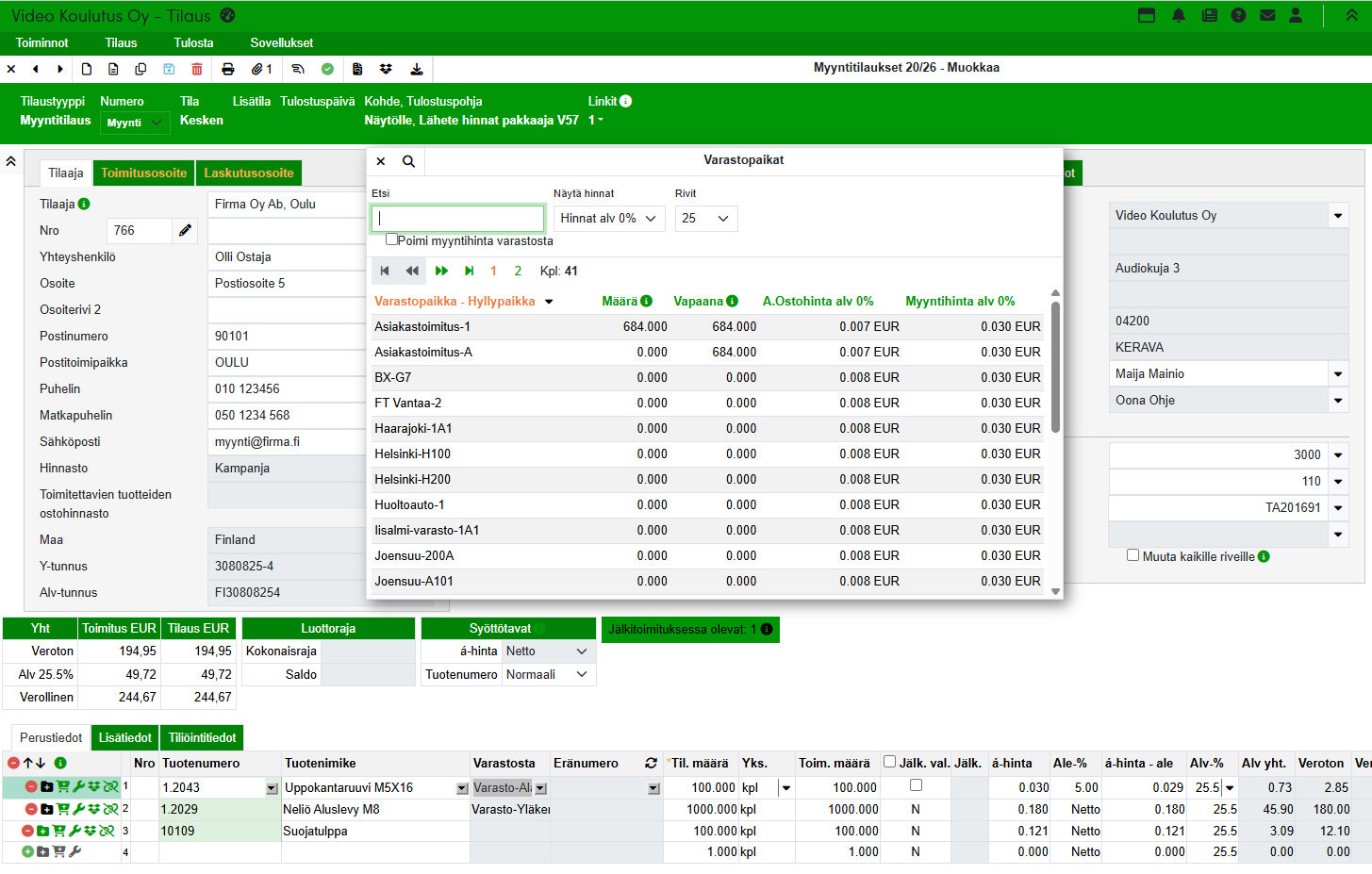
Task: Click pencil edit icon next to Nro 766
Action: 186,230
